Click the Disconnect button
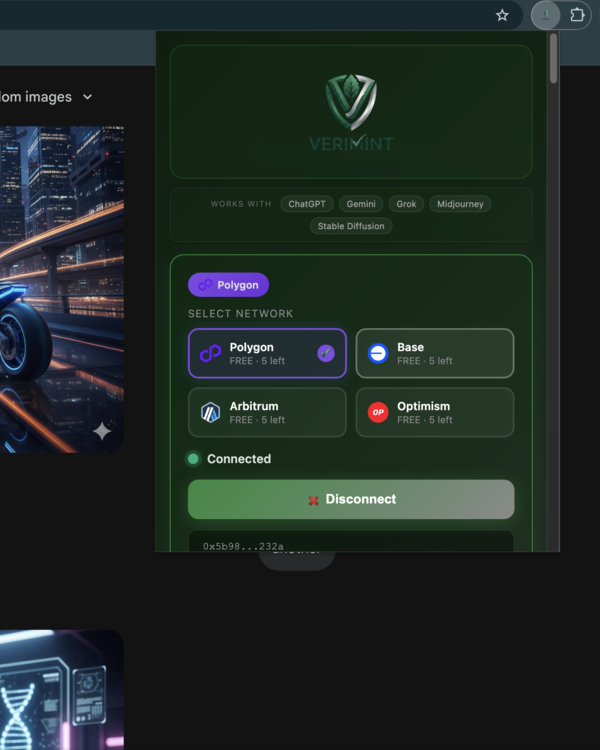 pyautogui.click(x=351, y=499)
